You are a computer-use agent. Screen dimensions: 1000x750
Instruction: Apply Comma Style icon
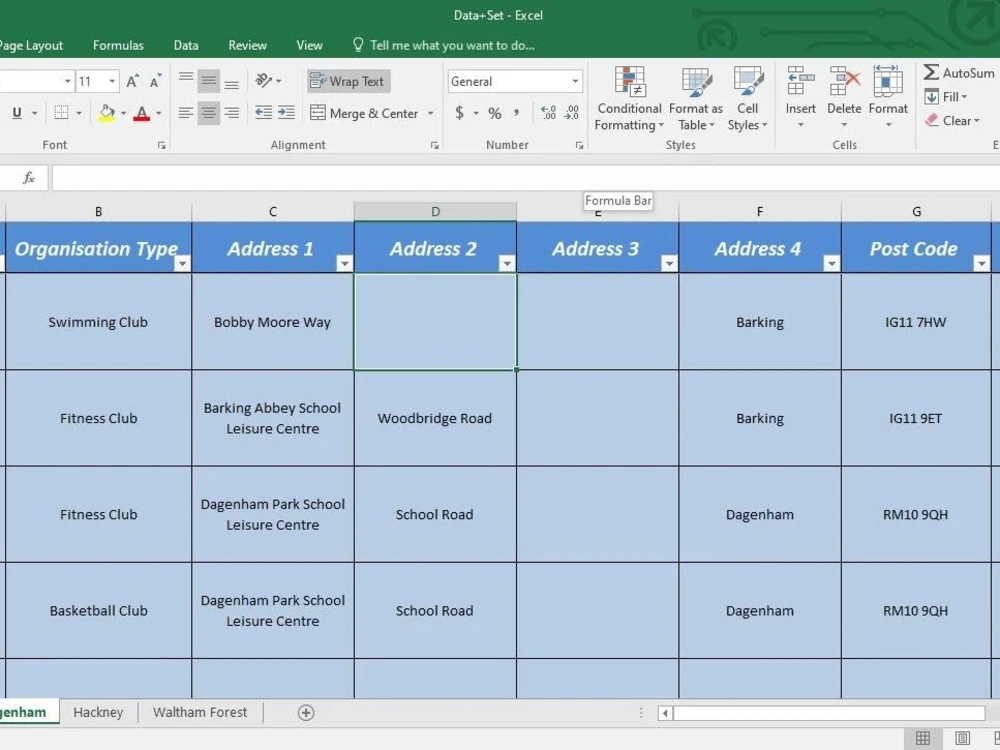[x=516, y=113]
